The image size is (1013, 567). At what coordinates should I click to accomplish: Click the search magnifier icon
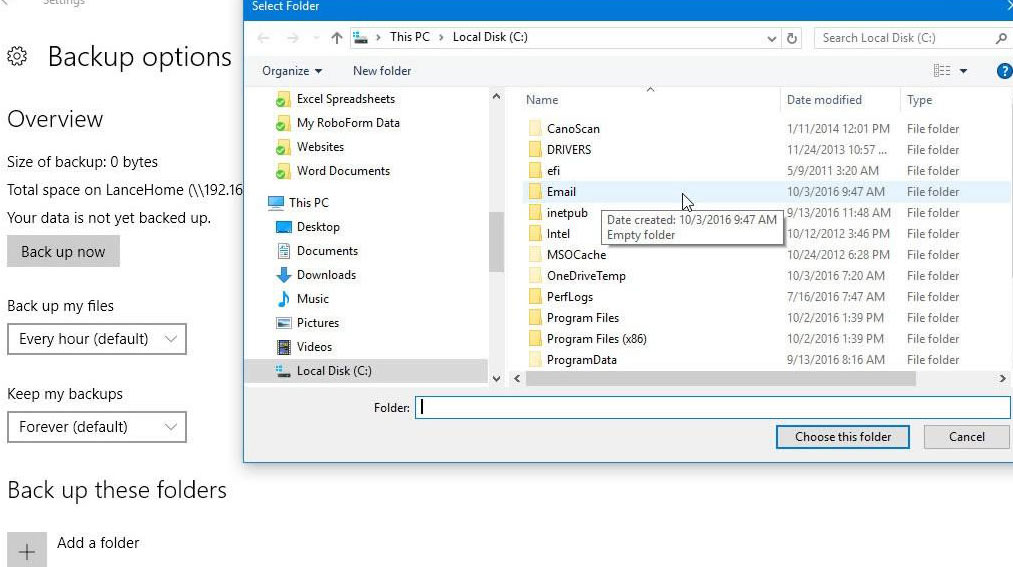pyautogui.click(x=1000, y=38)
